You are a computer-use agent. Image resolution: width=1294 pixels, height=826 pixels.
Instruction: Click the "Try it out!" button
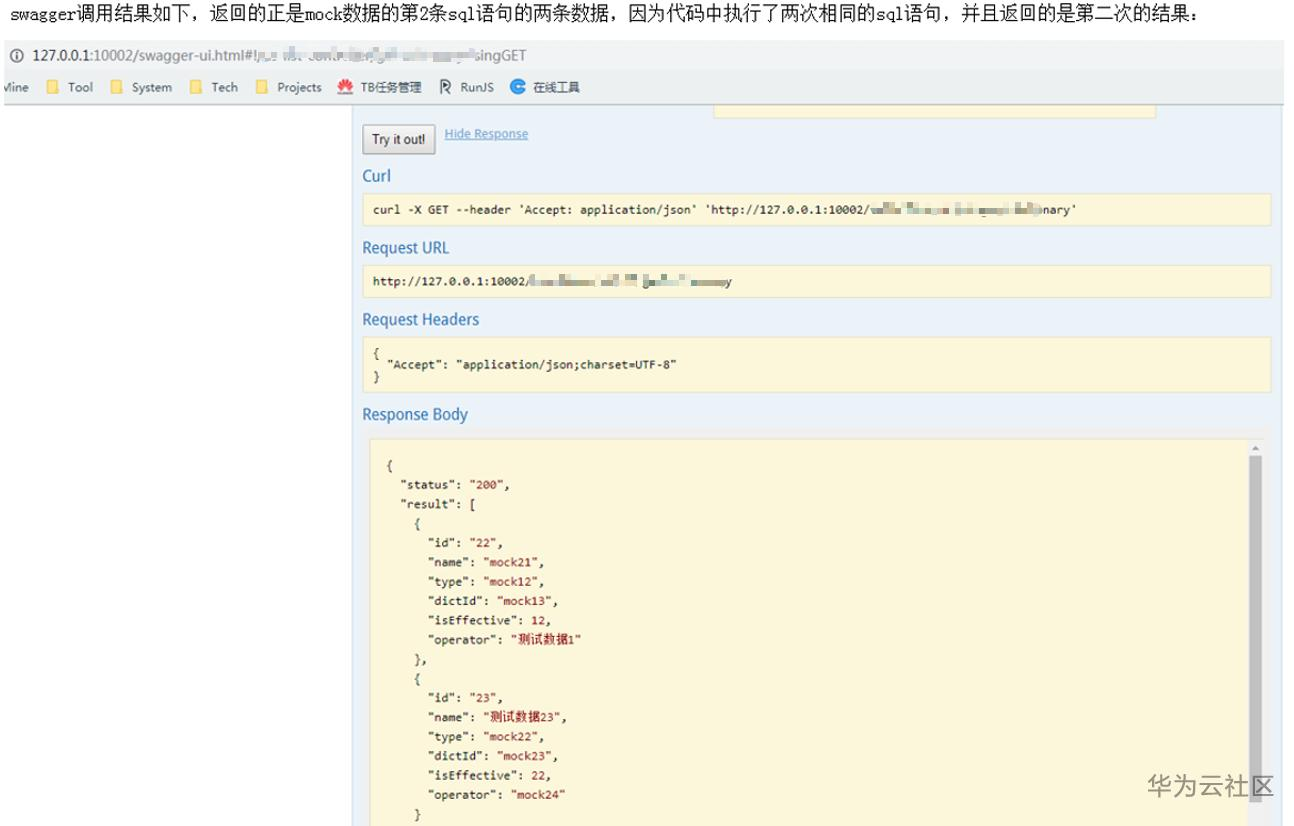399,140
